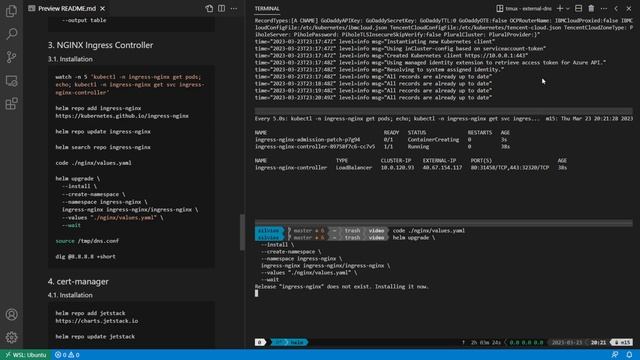Open the status bar feedback icon
This screenshot has height=360, width=640.
pyautogui.click(x=615, y=355)
